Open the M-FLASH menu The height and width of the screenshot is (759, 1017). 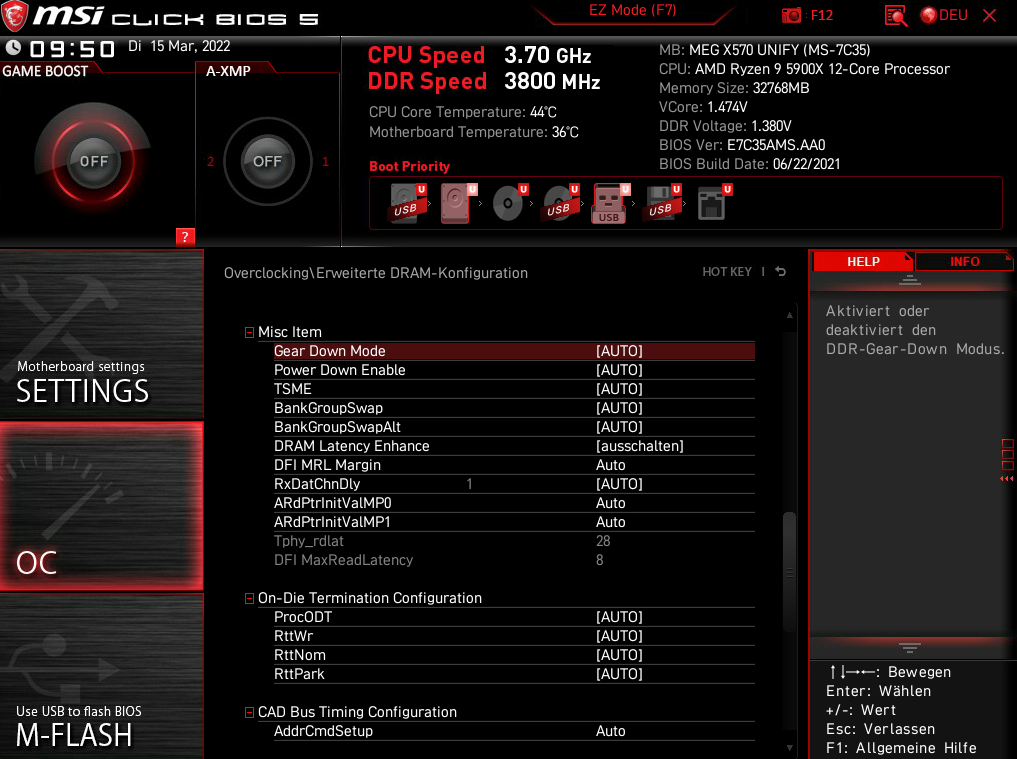tap(102, 677)
